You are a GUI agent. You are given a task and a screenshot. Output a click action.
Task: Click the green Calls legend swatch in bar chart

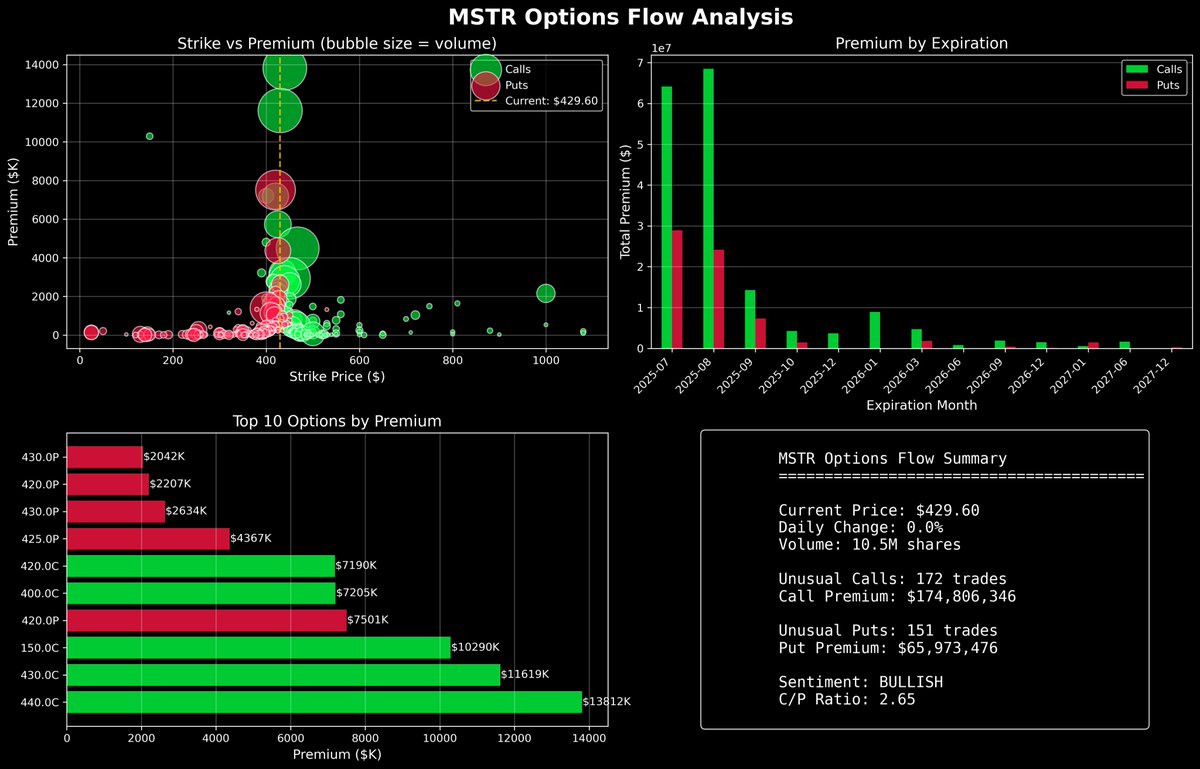click(x=1137, y=69)
